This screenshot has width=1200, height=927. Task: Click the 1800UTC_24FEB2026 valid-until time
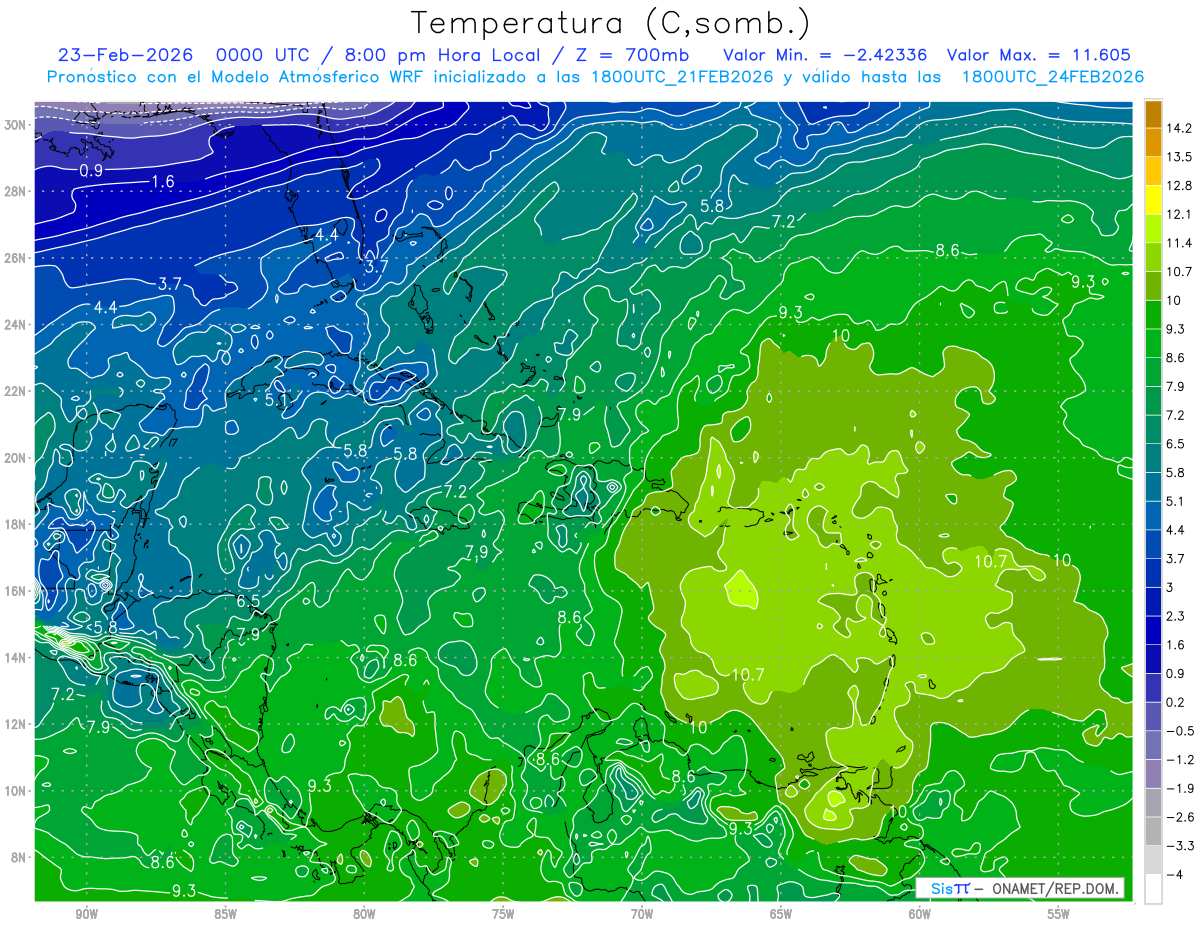pos(1053,77)
